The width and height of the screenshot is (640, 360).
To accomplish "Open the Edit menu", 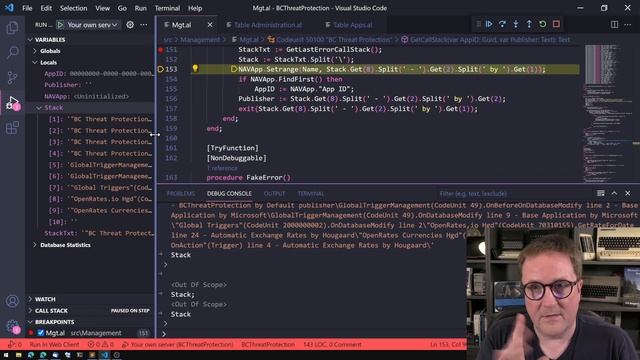I will tap(46, 8).
